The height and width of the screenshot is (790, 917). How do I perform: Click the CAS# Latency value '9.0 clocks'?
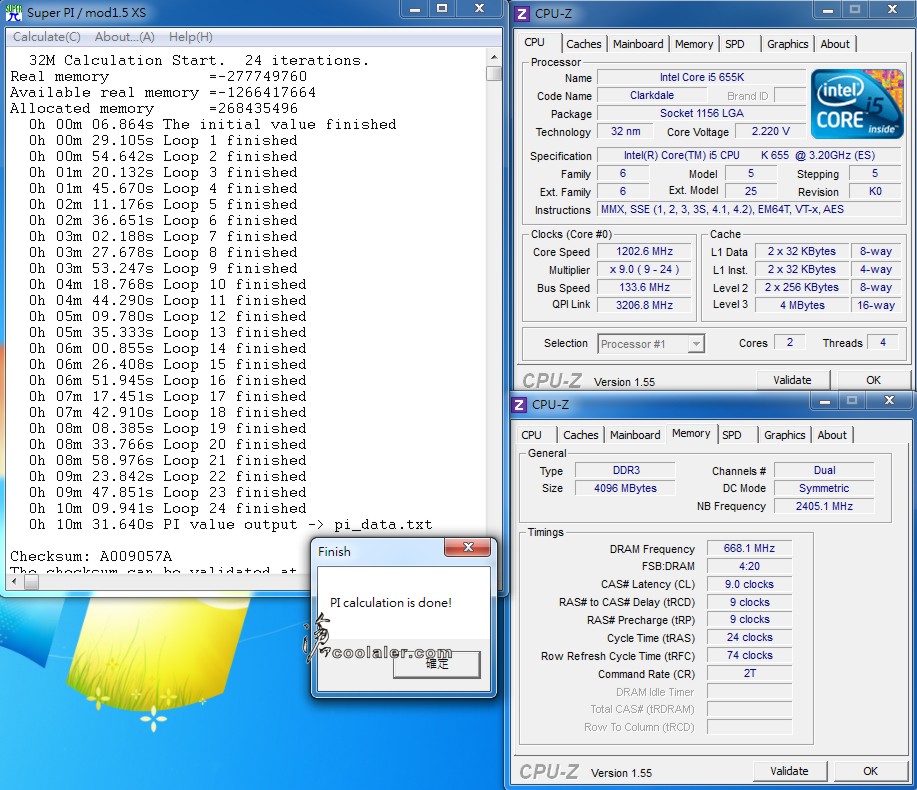point(749,584)
